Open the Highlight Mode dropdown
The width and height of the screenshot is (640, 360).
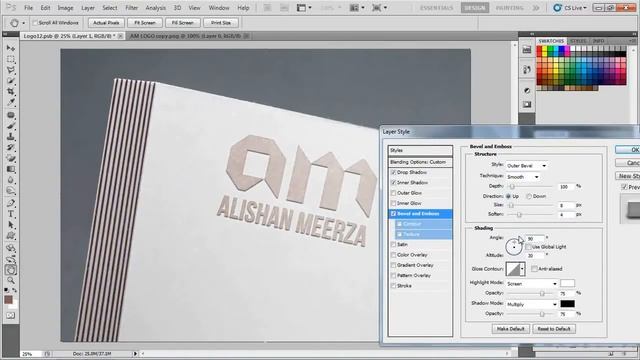[532, 283]
